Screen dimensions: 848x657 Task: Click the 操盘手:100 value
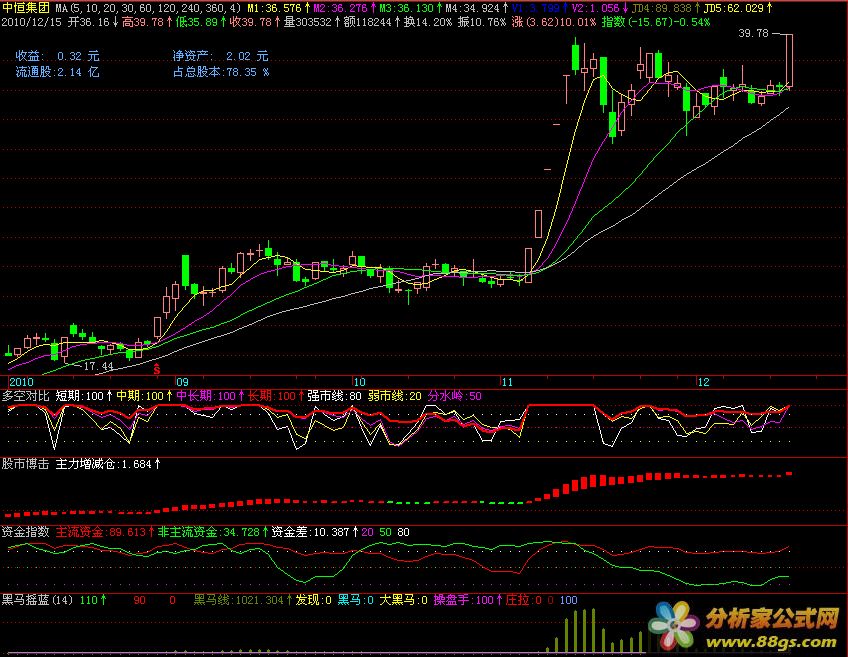tap(468, 600)
